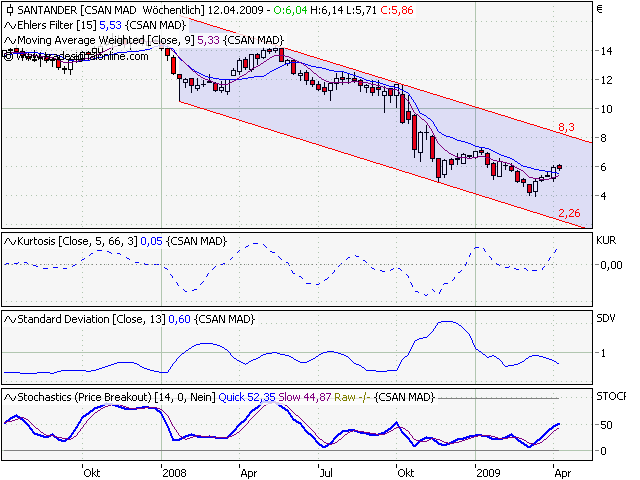The width and height of the screenshot is (640, 480).
Task: Click the Moving Average Weighted line icon
Action: [x=10, y=40]
